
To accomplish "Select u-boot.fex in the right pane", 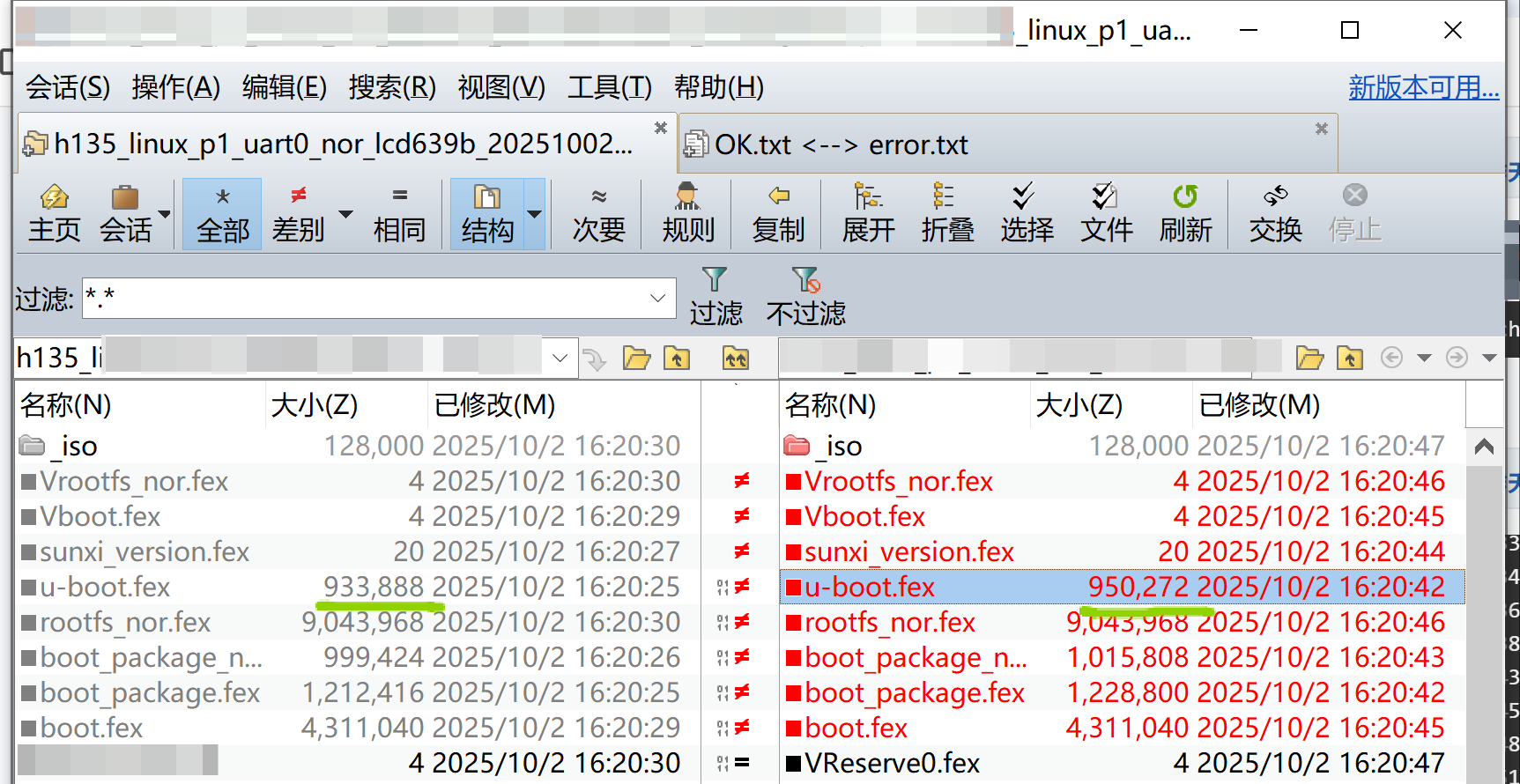I will pyautogui.click(x=869, y=588).
